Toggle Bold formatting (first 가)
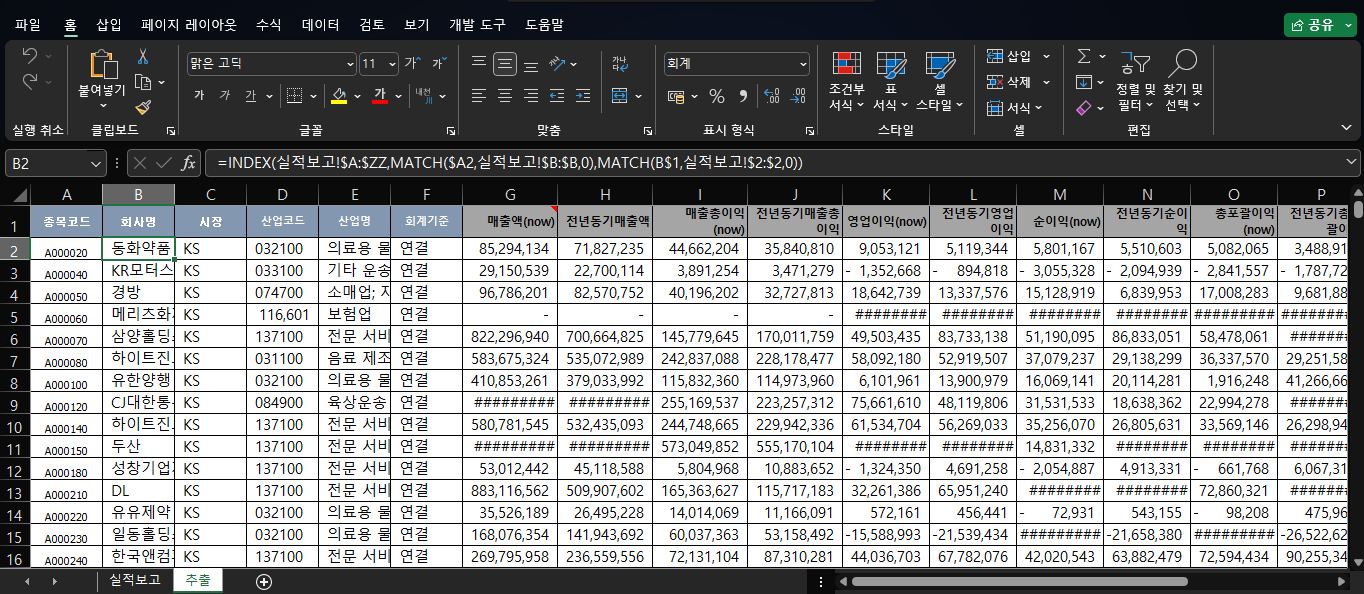Viewport: 1364px width, 594px height. 199,96
